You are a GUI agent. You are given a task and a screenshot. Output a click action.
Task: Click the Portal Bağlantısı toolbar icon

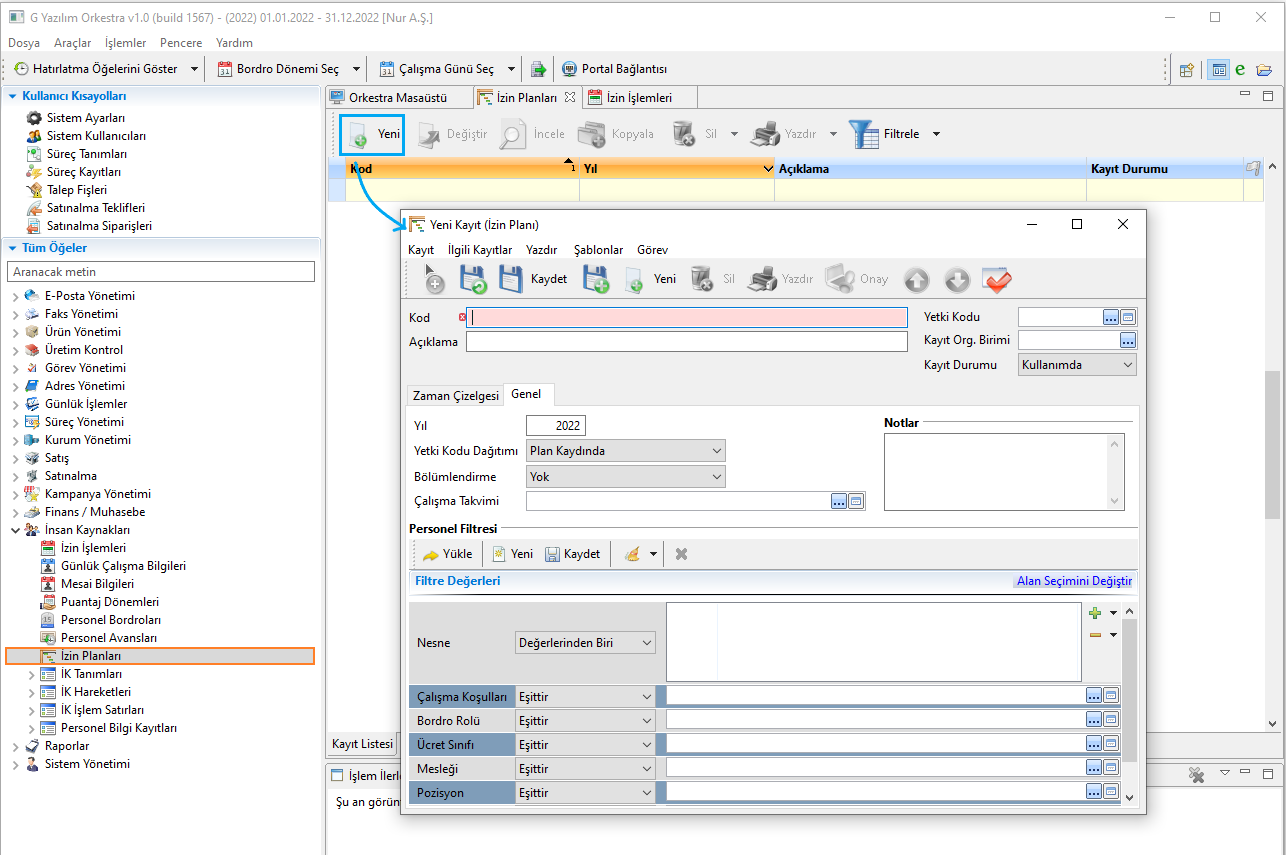point(569,69)
